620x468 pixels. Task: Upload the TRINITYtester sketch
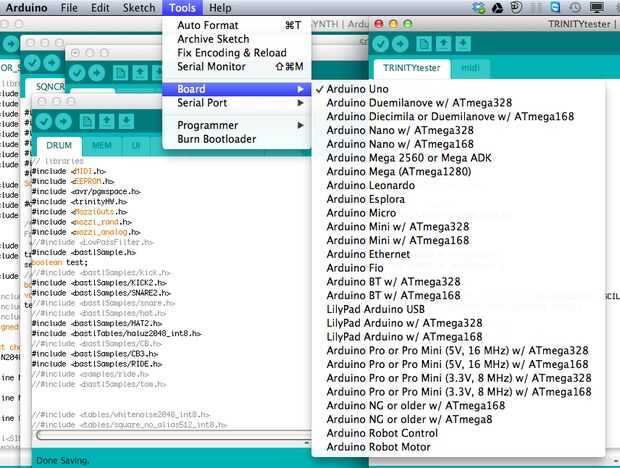(x=400, y=44)
